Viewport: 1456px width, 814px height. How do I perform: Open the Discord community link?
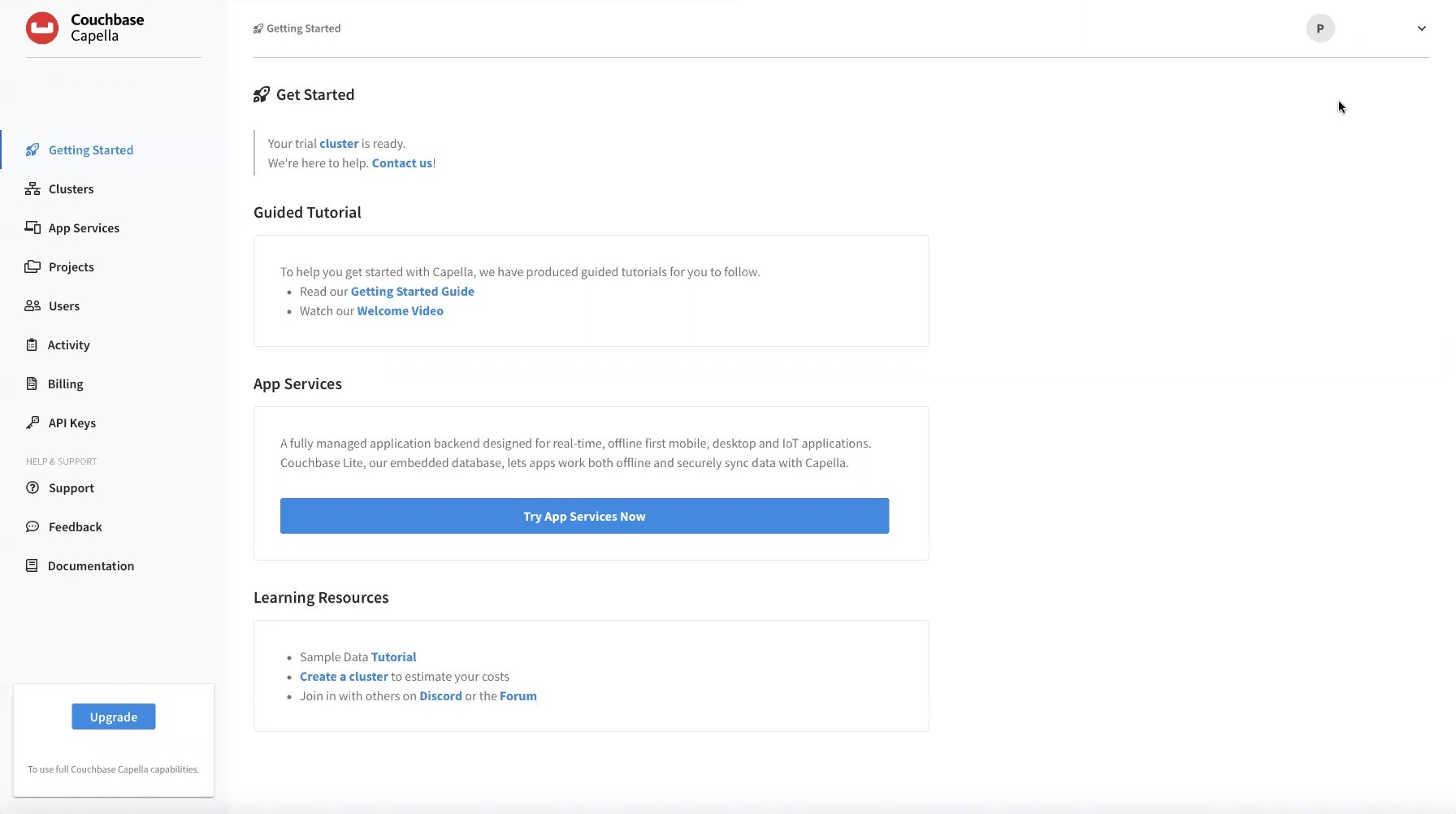pyautogui.click(x=440, y=696)
